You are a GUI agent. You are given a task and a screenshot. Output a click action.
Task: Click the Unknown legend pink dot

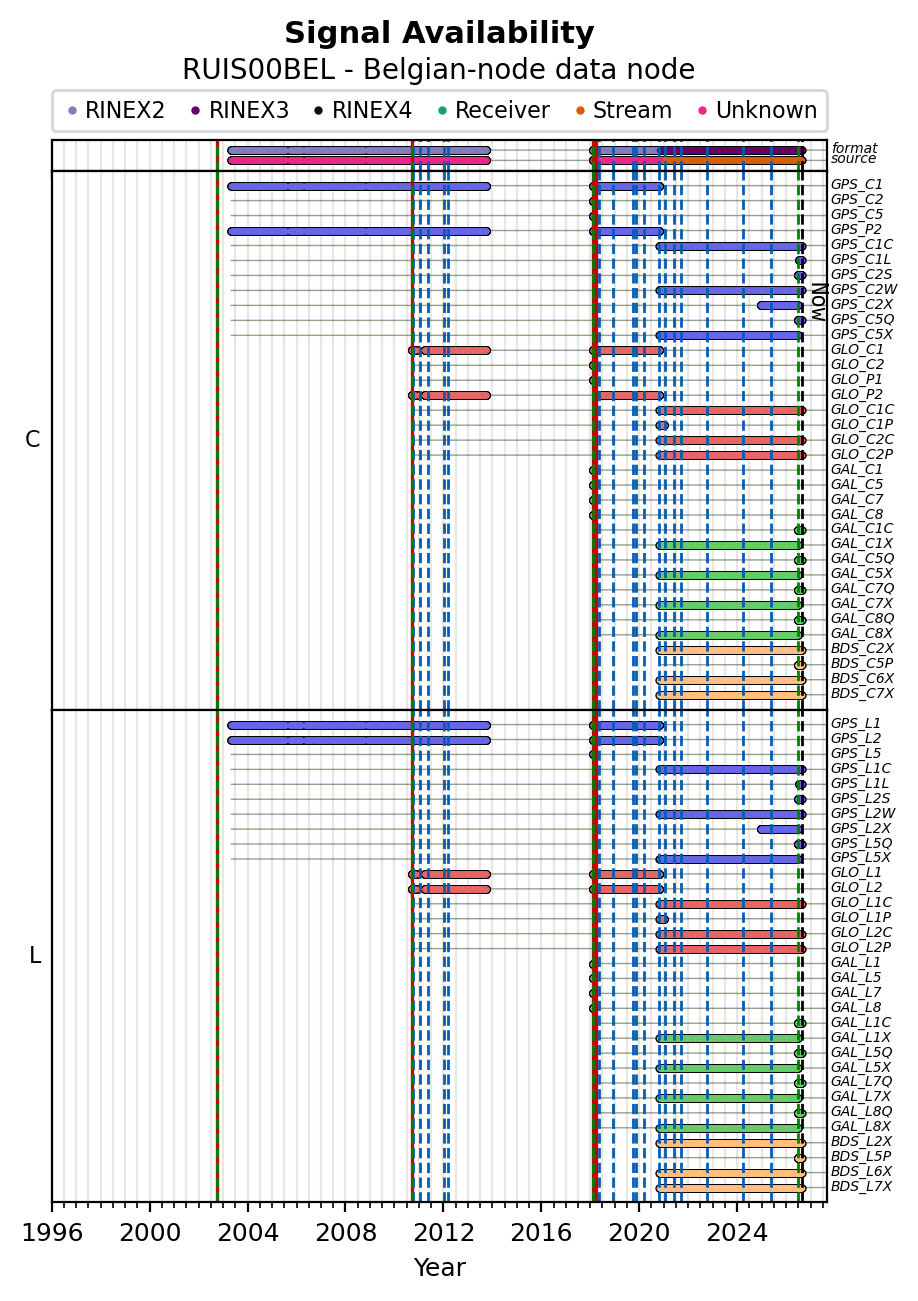click(703, 111)
